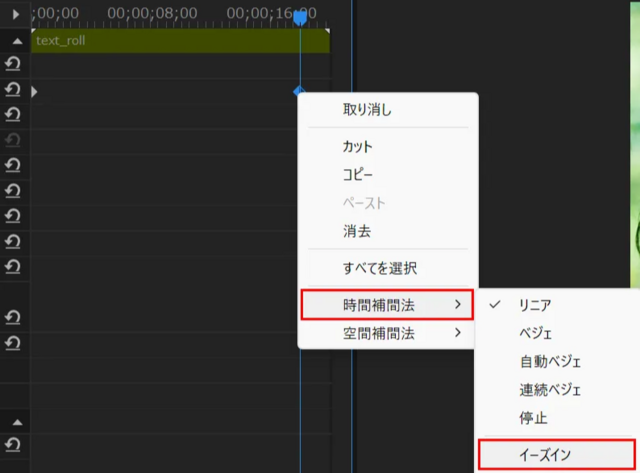Viewport: 640px width, 473px height.
Task: Collapse the arrow beside the text_roll clip
Action: tap(17, 41)
